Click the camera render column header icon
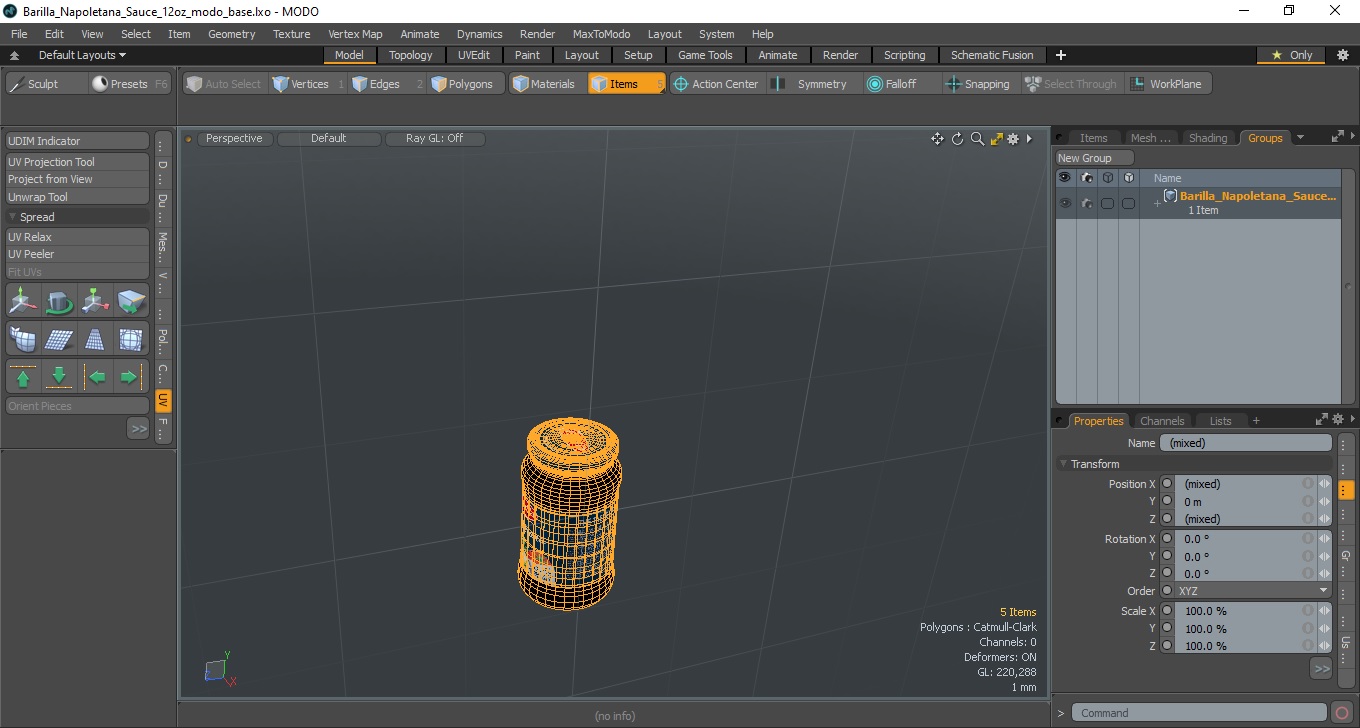This screenshot has height=728, width=1360. [x=1086, y=177]
